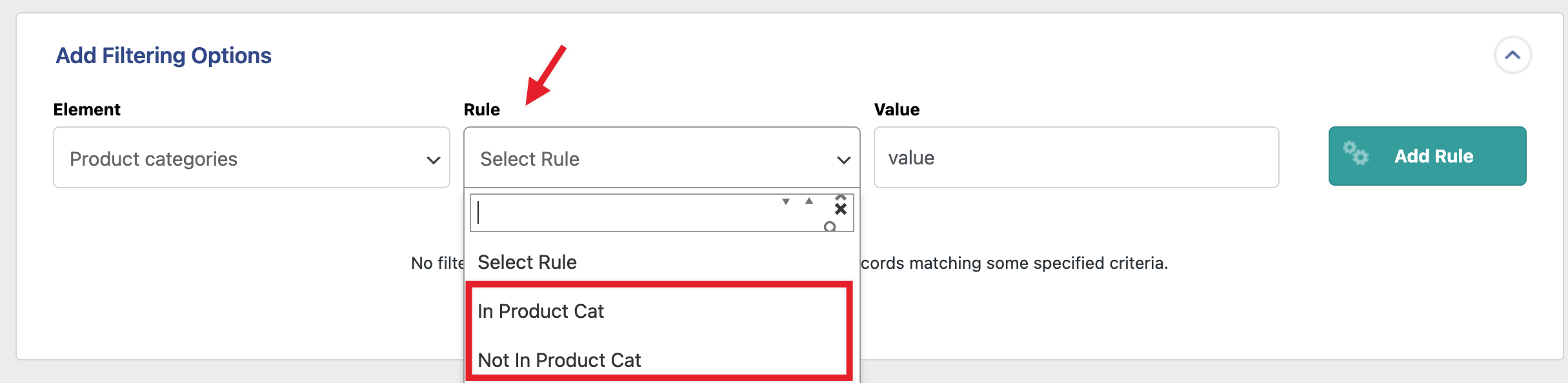The image size is (1568, 383).
Task: Click the Value text input field
Action: [x=1075, y=158]
